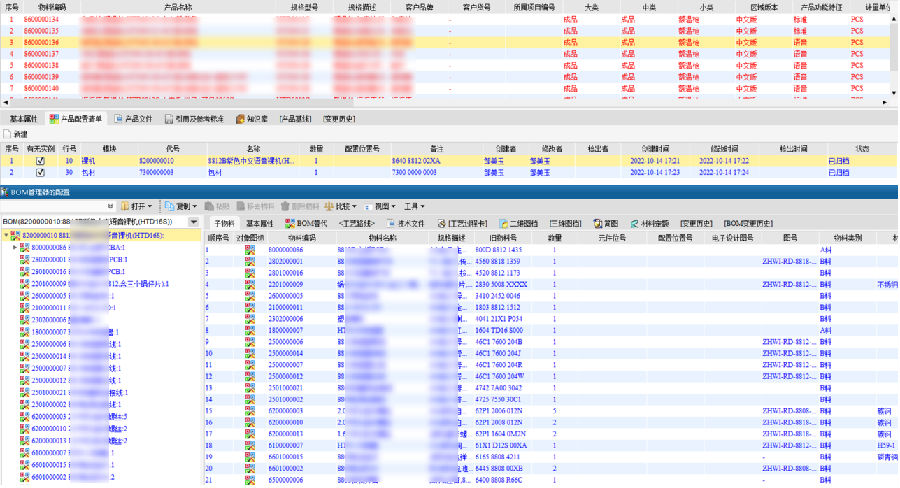This screenshot has width=900, height=488.
Task: Open the BOM selection combo box dropdown
Action: [193, 221]
